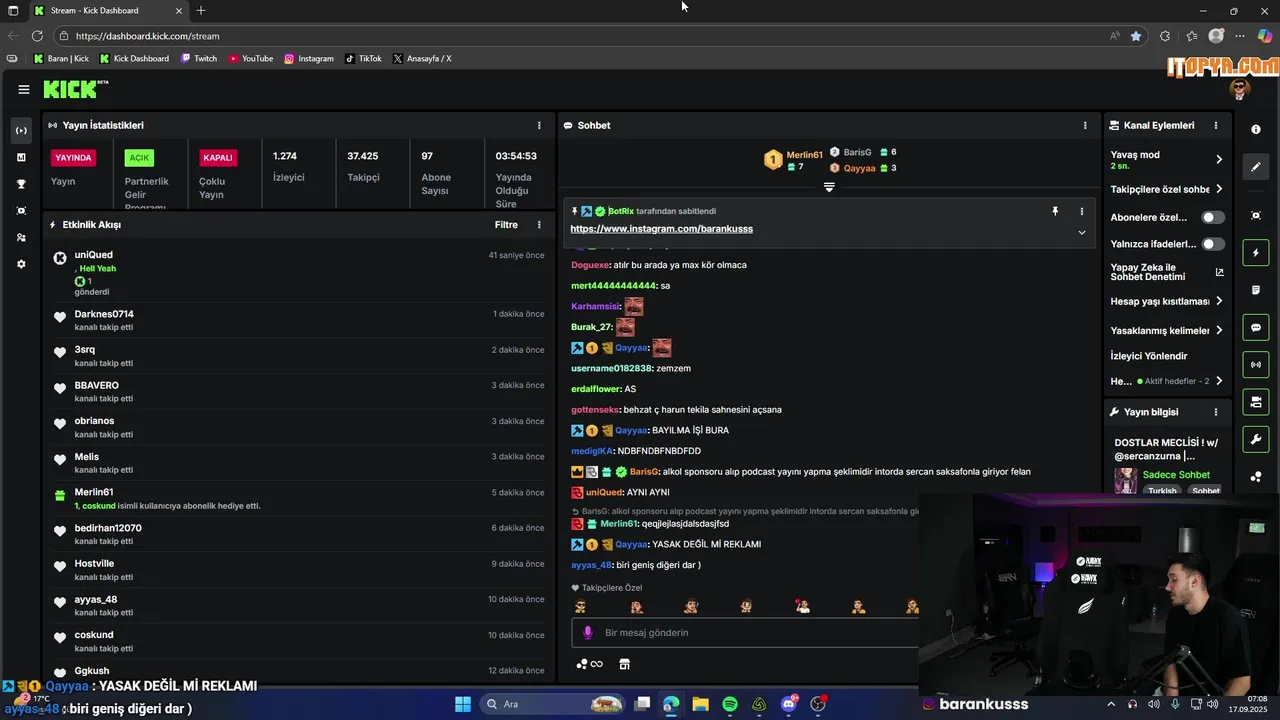
Task: Open Etkinlik Akışı three-dot menu
Action: pos(539,225)
